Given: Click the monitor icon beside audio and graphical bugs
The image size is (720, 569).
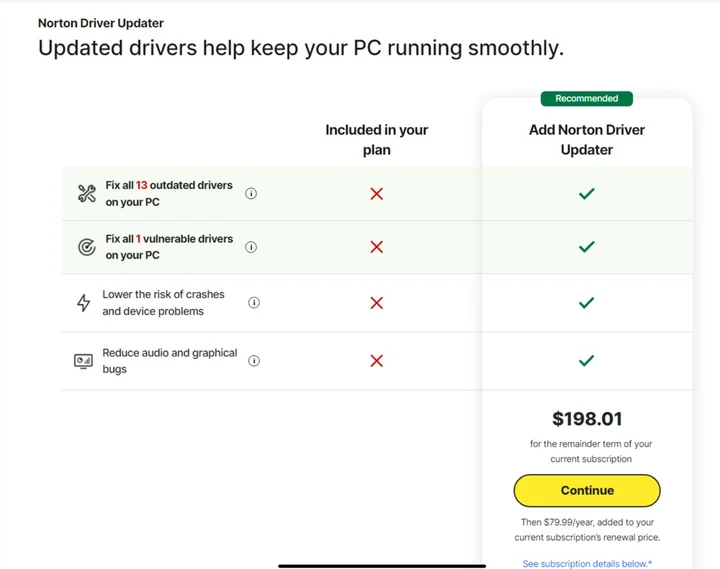Looking at the screenshot, I should point(84,361).
